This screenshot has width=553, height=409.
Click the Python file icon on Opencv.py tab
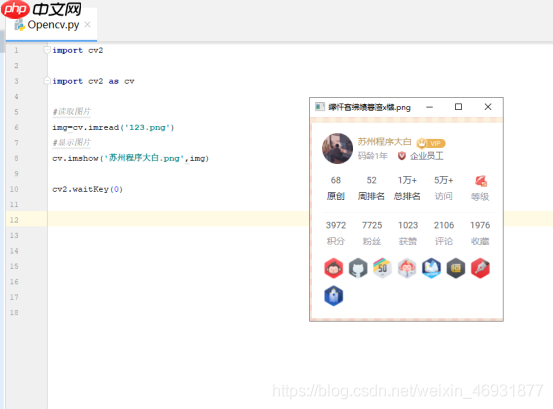tap(19, 25)
